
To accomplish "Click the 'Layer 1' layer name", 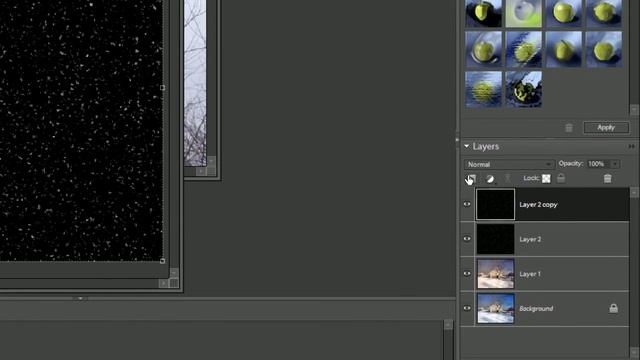I will (x=530, y=274).
